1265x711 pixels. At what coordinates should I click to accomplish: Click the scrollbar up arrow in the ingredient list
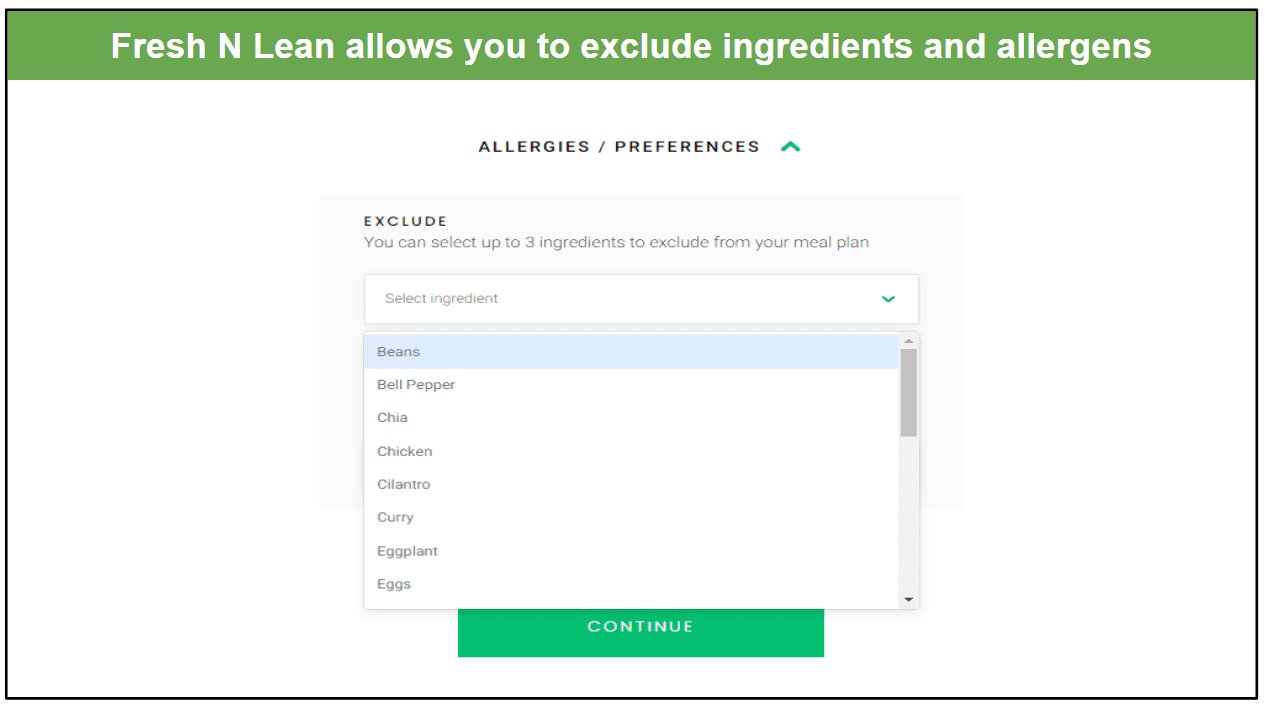point(908,341)
